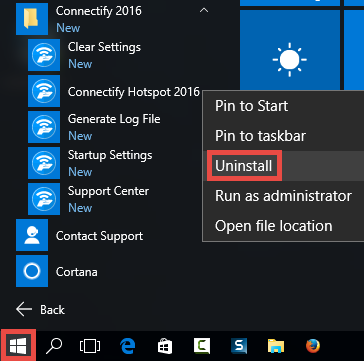Choose Run as administrator
Screen dimensions: 364x361
(x=283, y=196)
